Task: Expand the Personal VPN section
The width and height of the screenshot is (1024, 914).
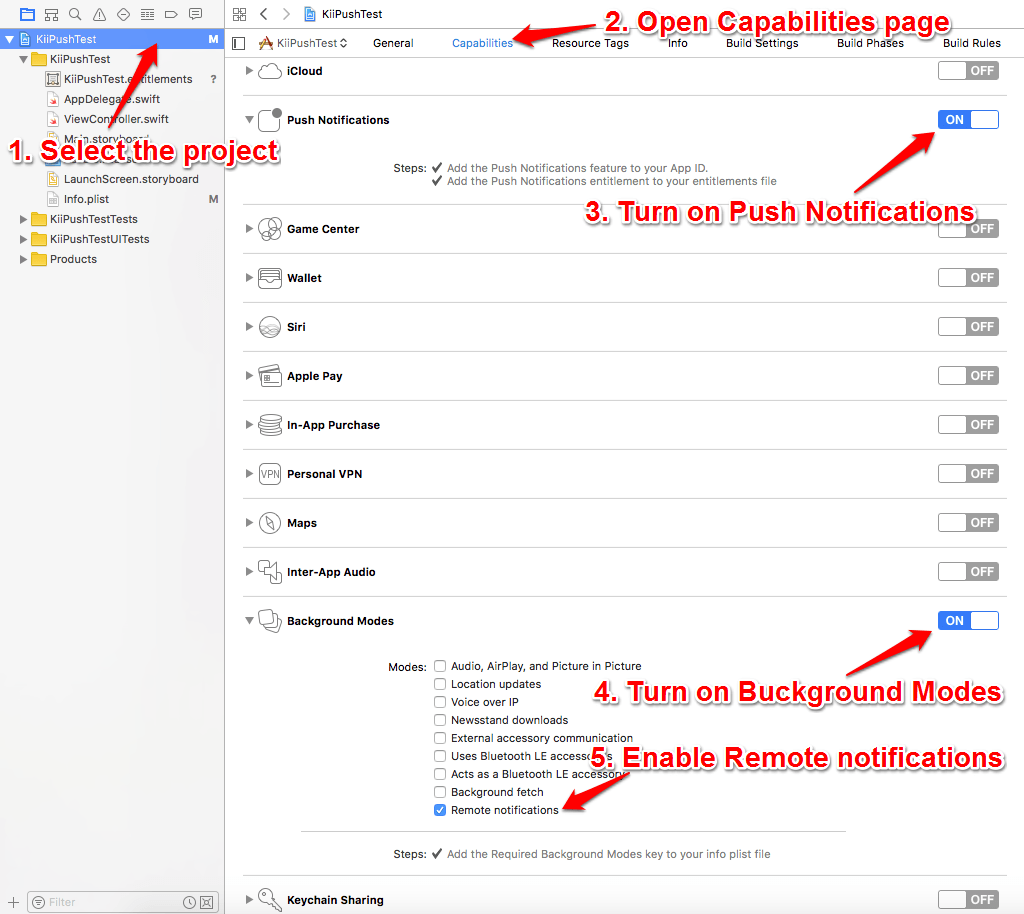Action: [249, 473]
